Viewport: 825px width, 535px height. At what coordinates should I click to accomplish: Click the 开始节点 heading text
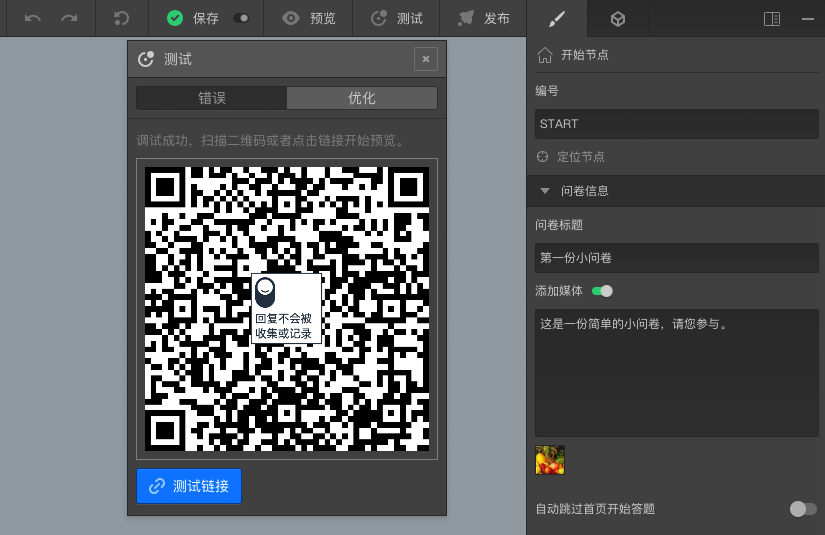(585, 55)
